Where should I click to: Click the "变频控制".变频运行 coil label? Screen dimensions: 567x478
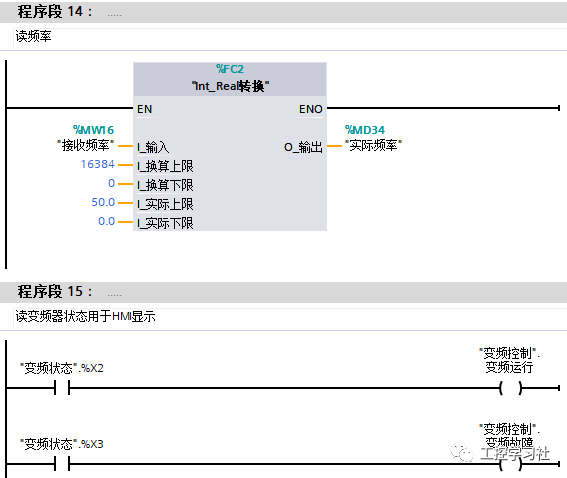coord(510,360)
